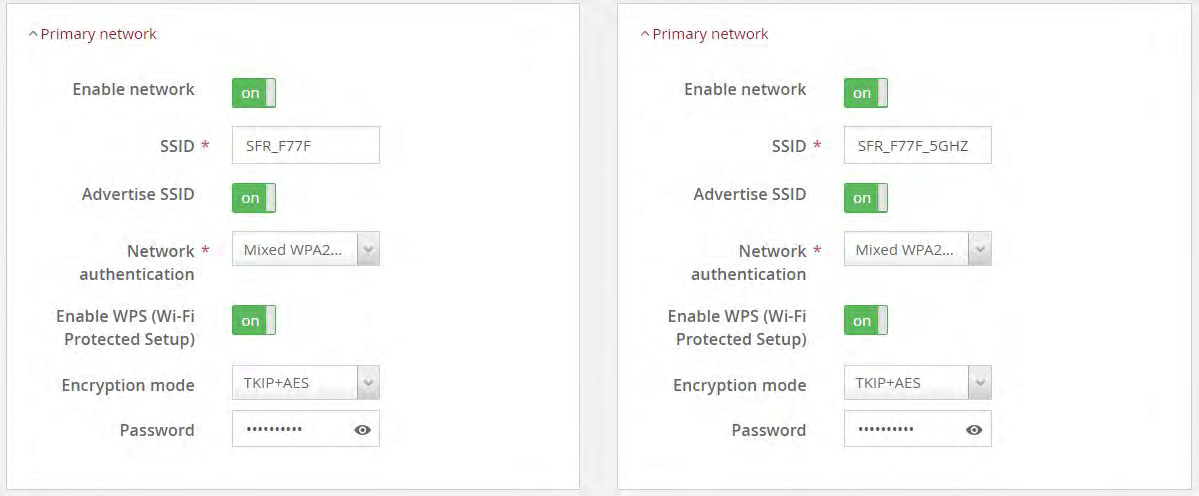Screen dimensions: 1199x496
Task: Turn off Enable network for SFR_F77F_5GHZ
Action: point(866,93)
